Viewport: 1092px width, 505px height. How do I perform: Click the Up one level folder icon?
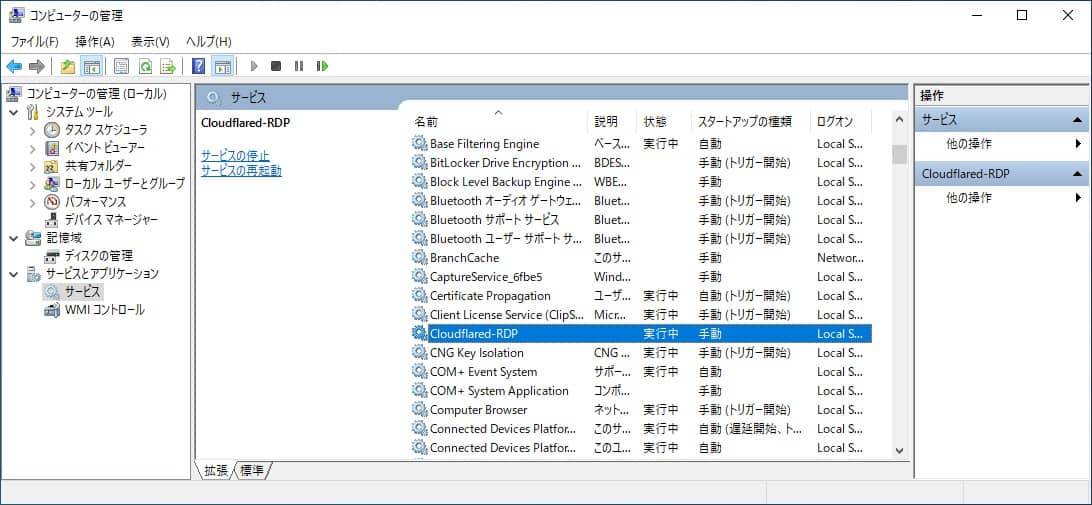click(x=68, y=66)
